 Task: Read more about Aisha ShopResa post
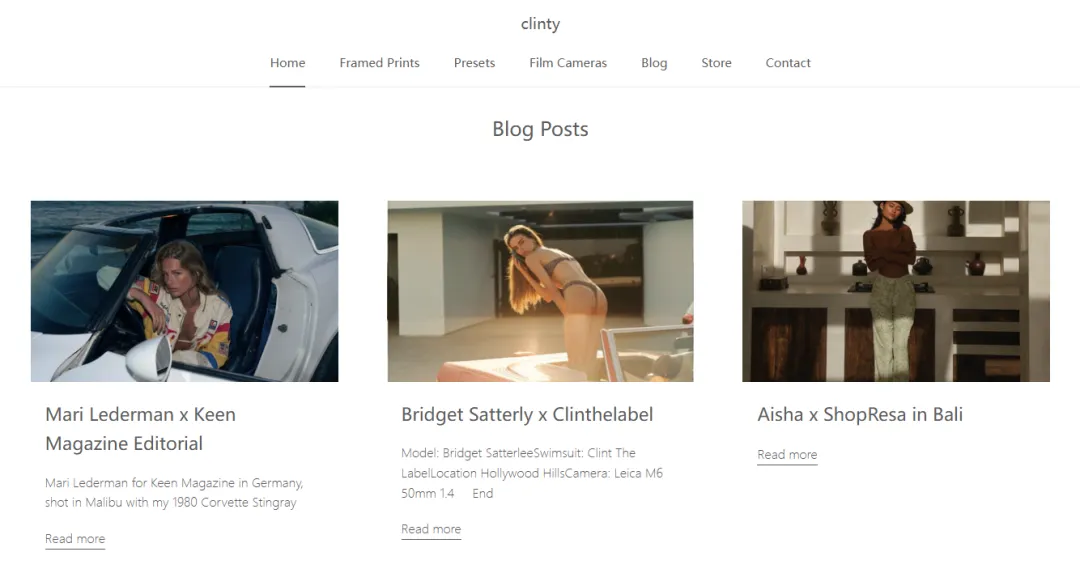[787, 455]
